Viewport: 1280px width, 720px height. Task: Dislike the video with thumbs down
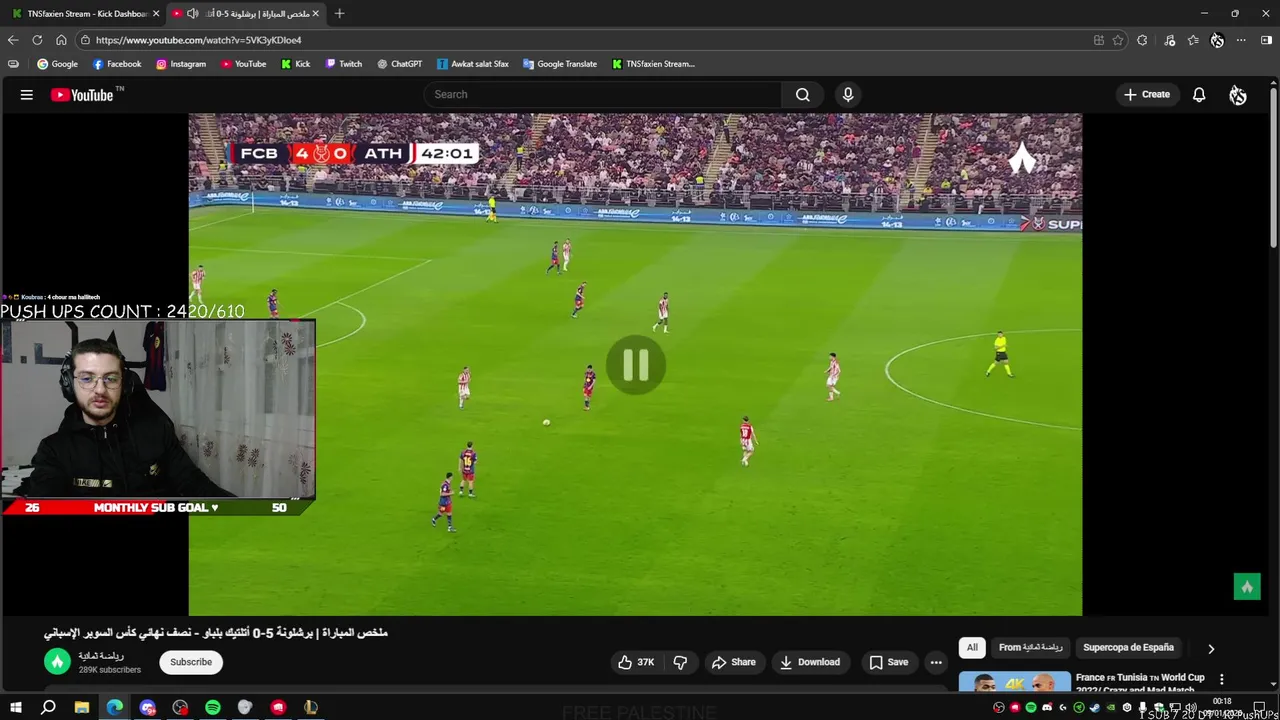tap(680, 662)
